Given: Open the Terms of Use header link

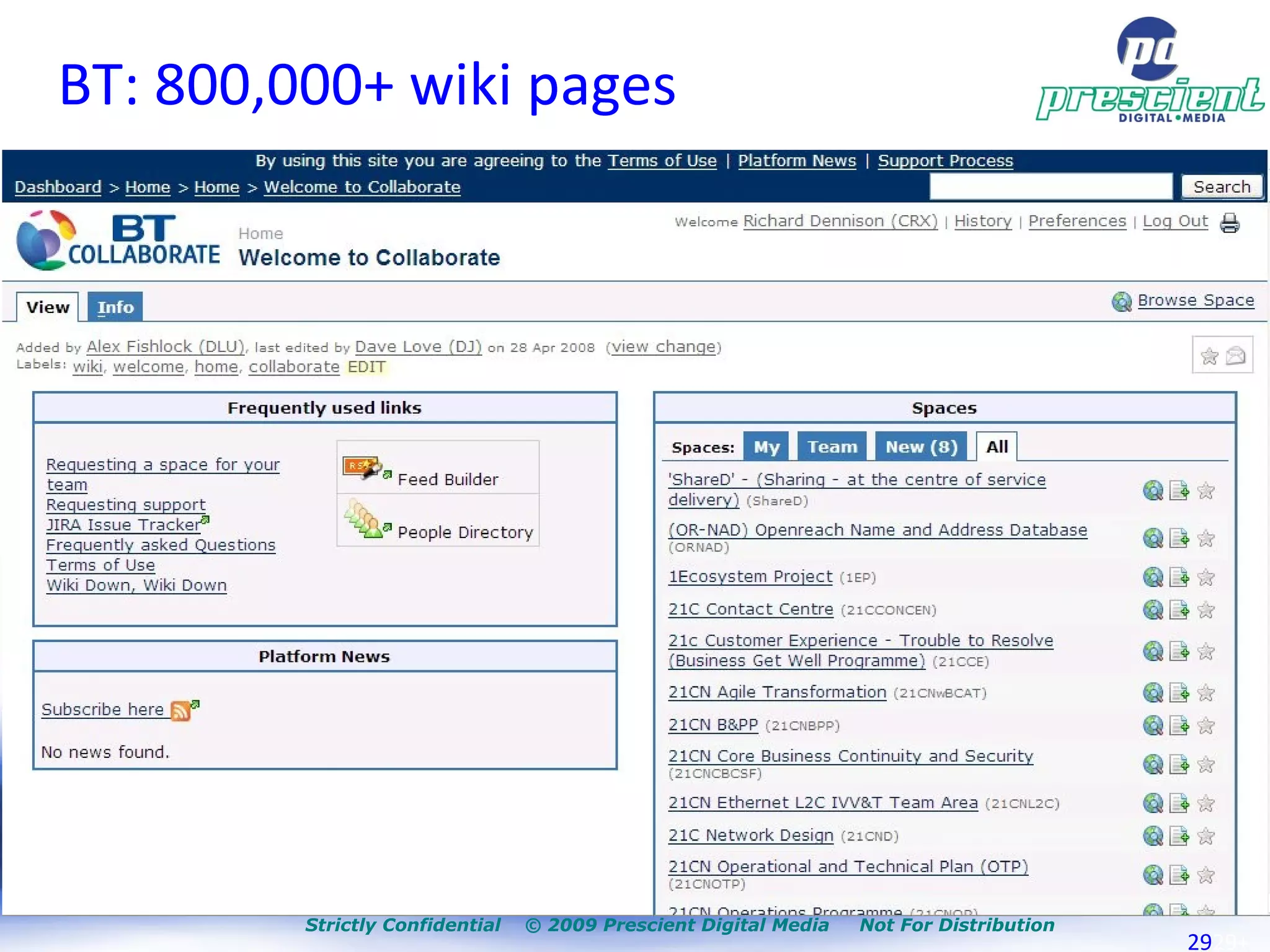Looking at the screenshot, I should click(x=662, y=161).
